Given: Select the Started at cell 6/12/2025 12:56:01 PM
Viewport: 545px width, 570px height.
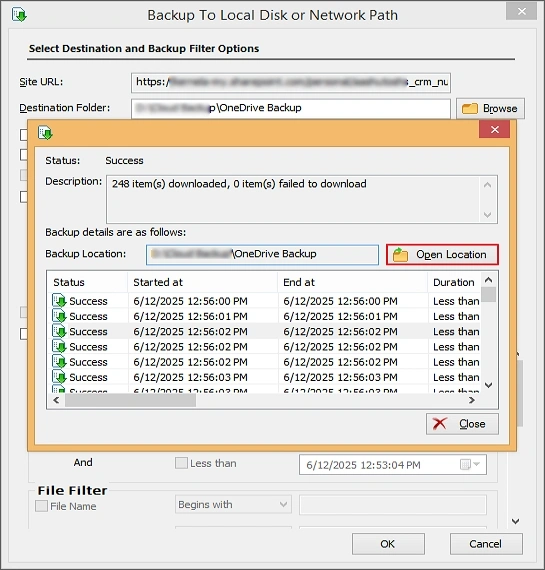Looking at the screenshot, I should click(x=191, y=316).
